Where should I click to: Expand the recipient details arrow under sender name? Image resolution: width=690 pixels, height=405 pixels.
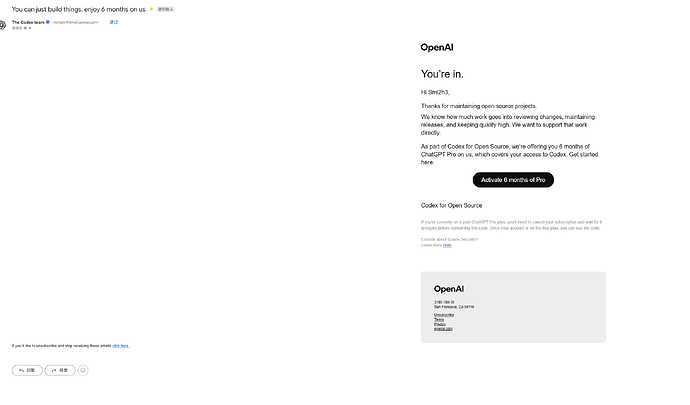tap(29, 28)
